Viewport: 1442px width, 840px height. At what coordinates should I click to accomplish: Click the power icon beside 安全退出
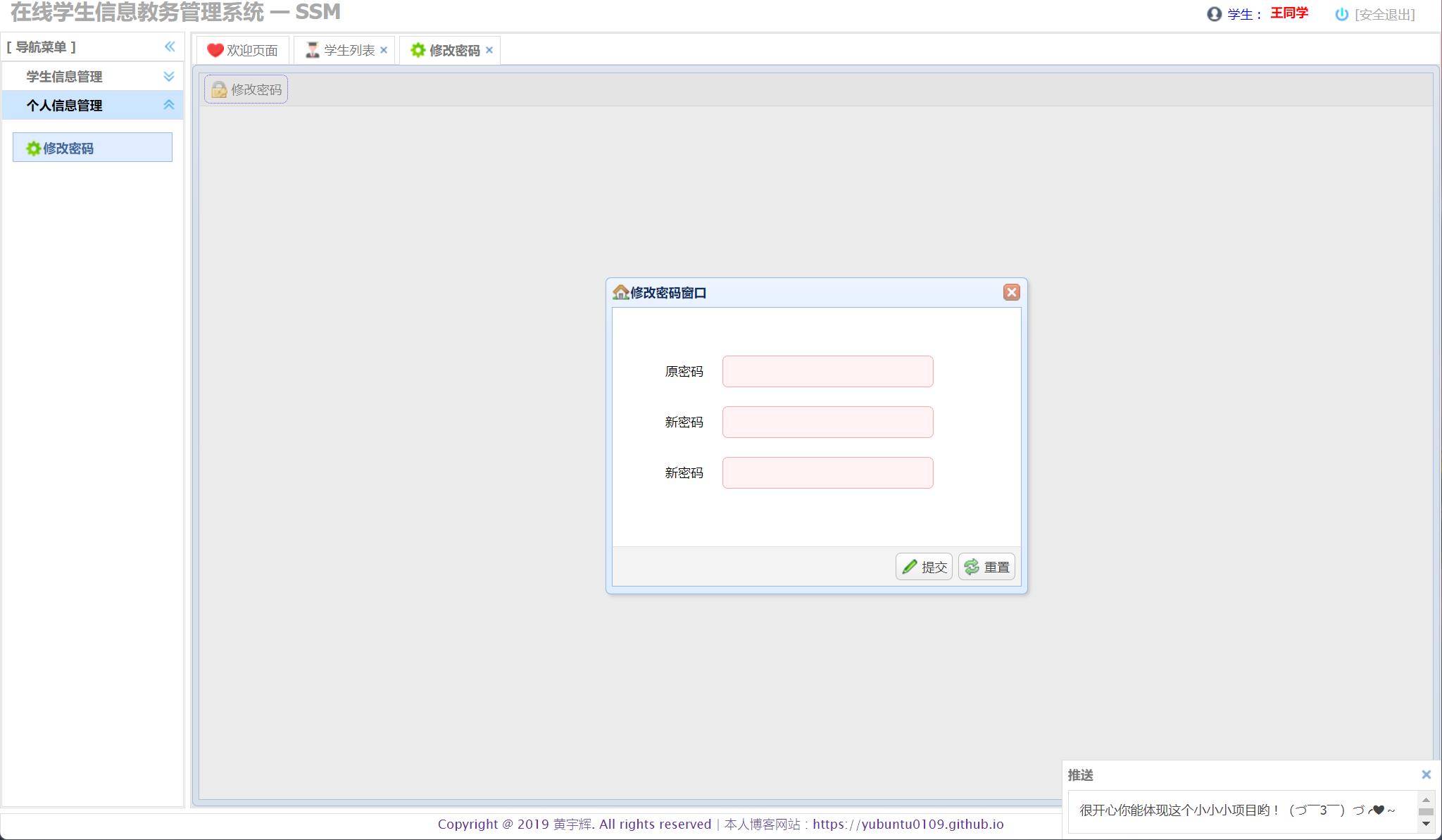(1341, 14)
